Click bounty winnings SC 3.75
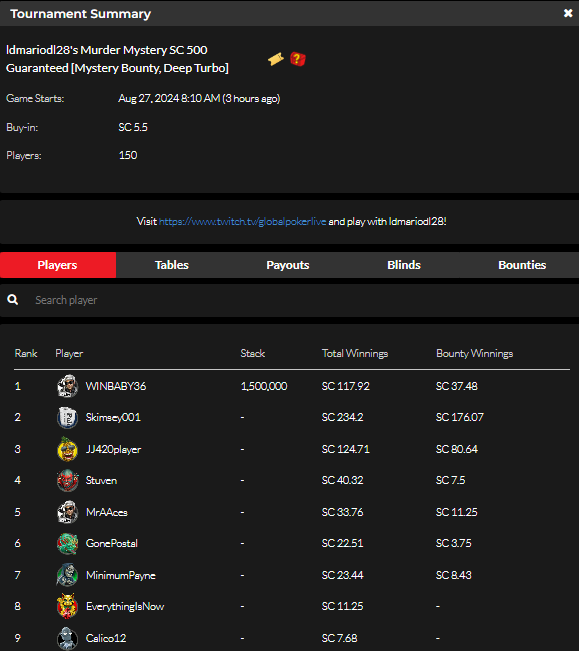 click(x=454, y=543)
